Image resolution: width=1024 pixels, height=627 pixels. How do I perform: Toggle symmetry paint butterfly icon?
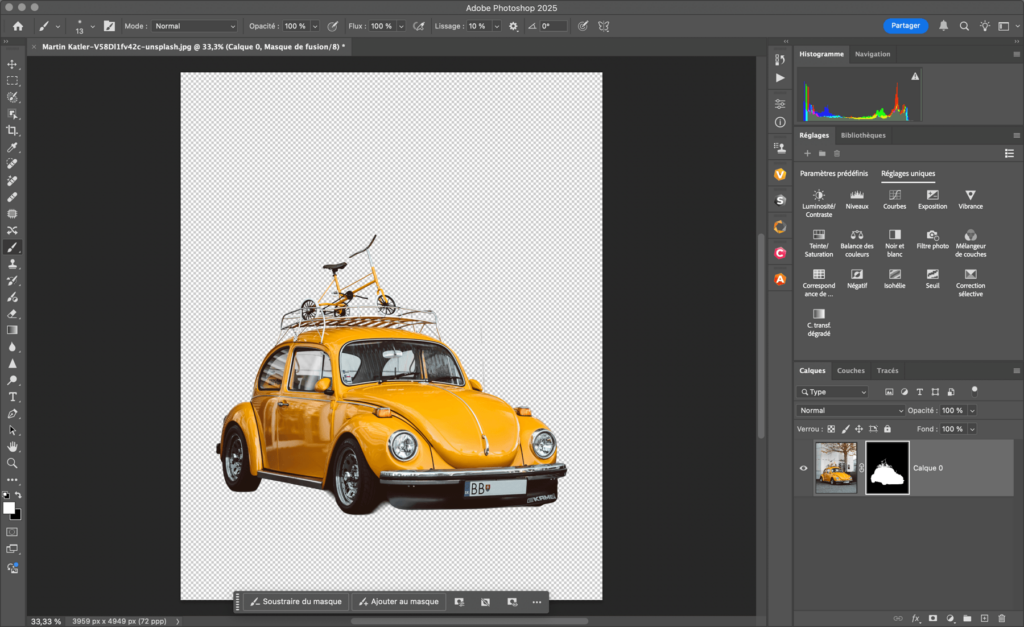(603, 26)
